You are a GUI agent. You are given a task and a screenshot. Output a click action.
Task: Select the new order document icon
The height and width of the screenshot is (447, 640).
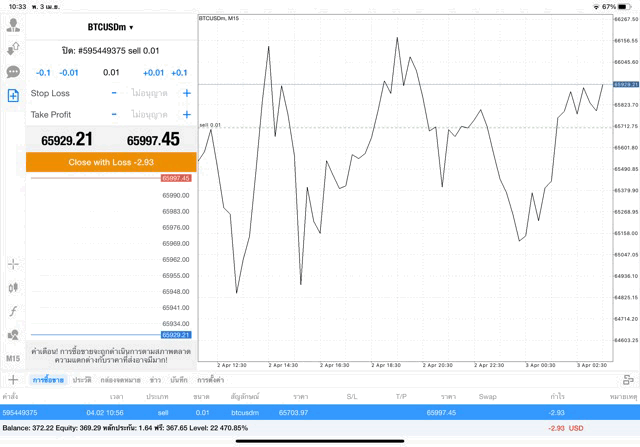click(x=13, y=95)
